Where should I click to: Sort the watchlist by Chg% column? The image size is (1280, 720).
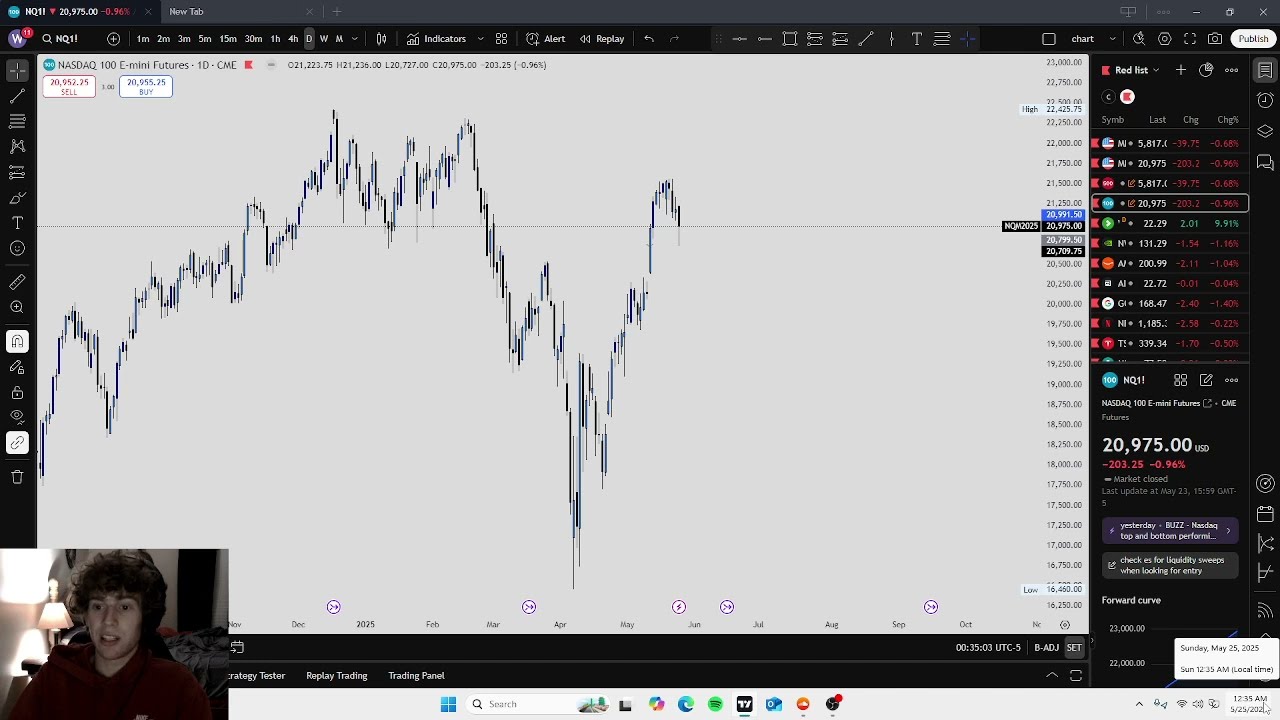1228,120
